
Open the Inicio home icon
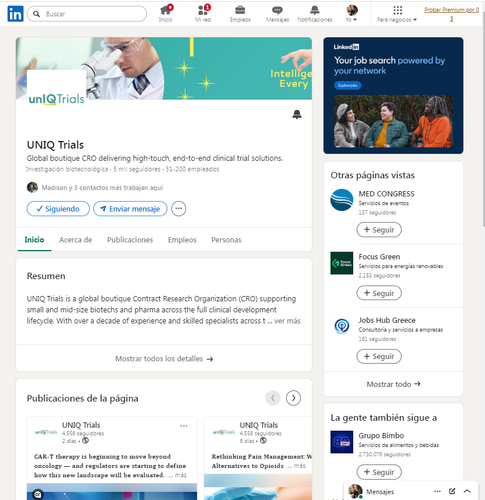166,14
